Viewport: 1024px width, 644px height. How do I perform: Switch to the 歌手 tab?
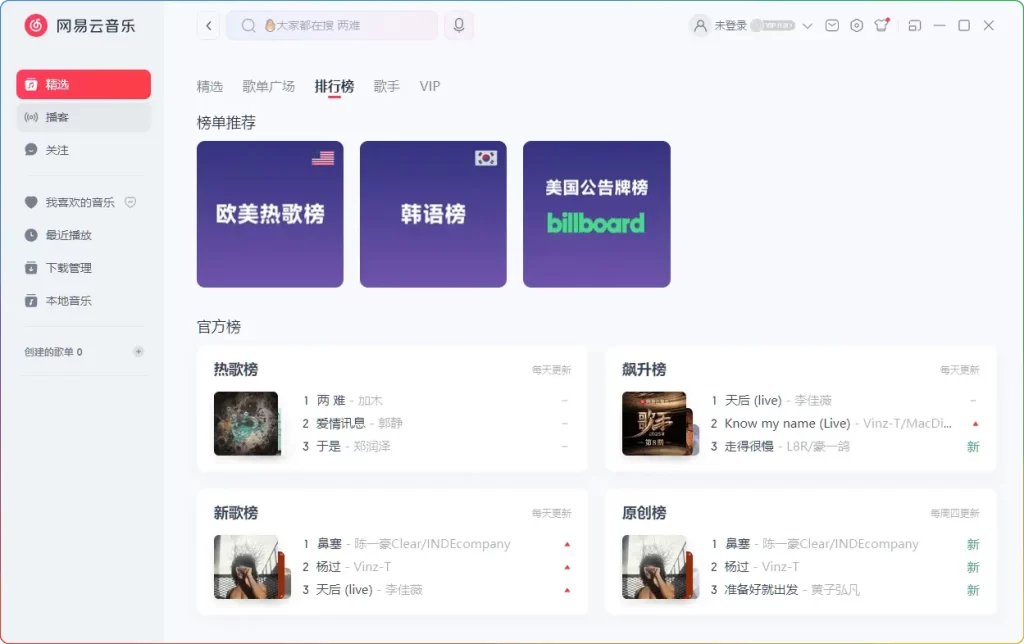[x=387, y=86]
